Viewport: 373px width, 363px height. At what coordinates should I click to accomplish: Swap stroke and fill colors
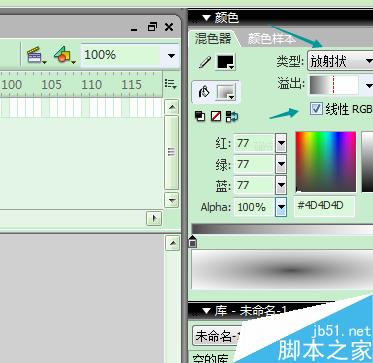click(x=232, y=116)
